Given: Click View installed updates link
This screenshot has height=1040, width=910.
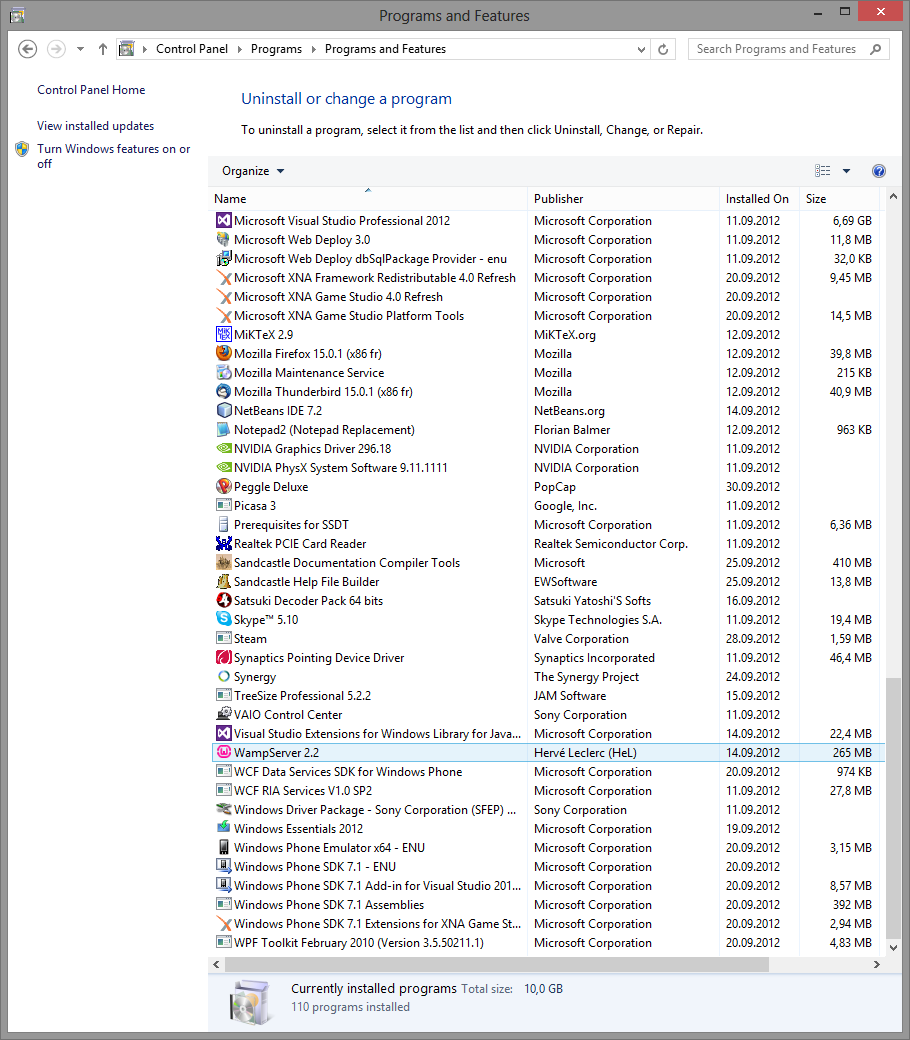Looking at the screenshot, I should pos(95,126).
